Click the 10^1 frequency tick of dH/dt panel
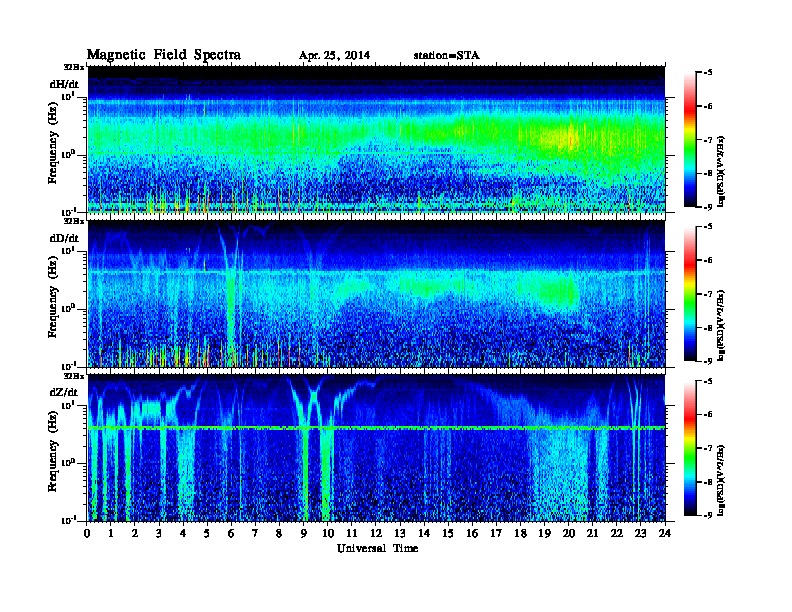Screen dimensions: 792x612 pyautogui.click(x=68, y=96)
